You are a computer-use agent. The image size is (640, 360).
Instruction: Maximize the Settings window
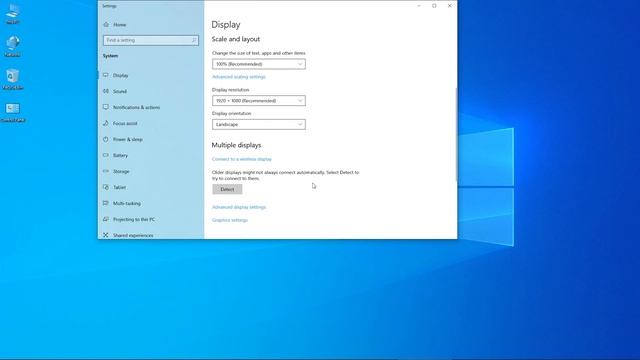[434, 6]
